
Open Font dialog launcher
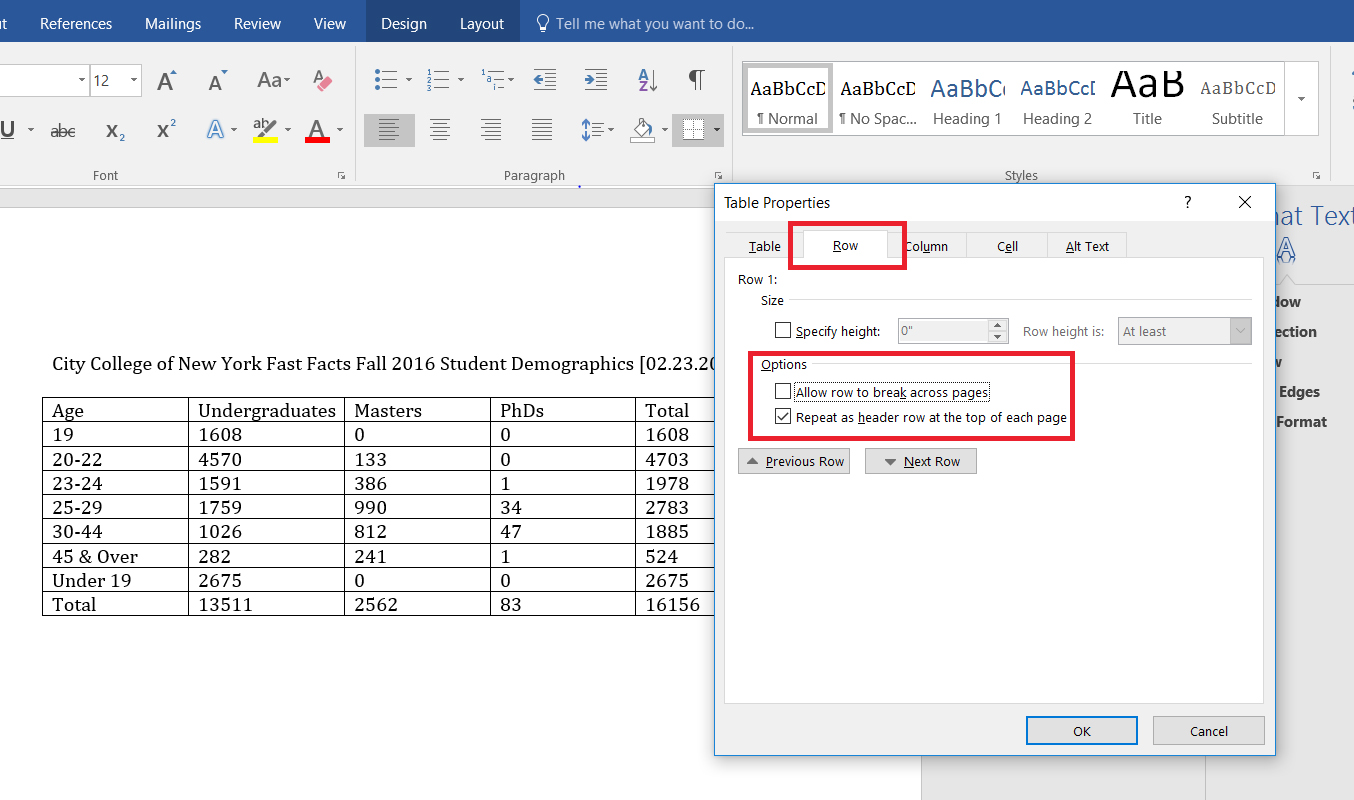tap(341, 176)
